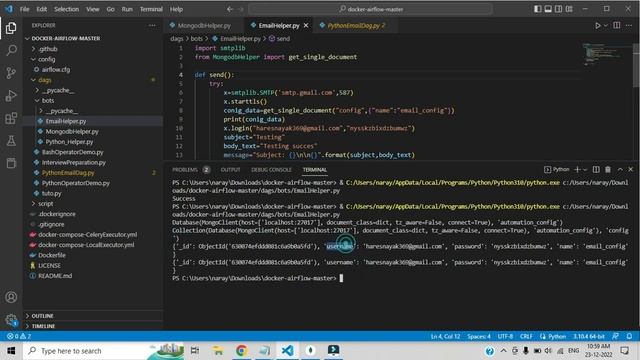Toggle primary side bar layout button
Viewport: 640px width, 360px height.
coord(538,9)
